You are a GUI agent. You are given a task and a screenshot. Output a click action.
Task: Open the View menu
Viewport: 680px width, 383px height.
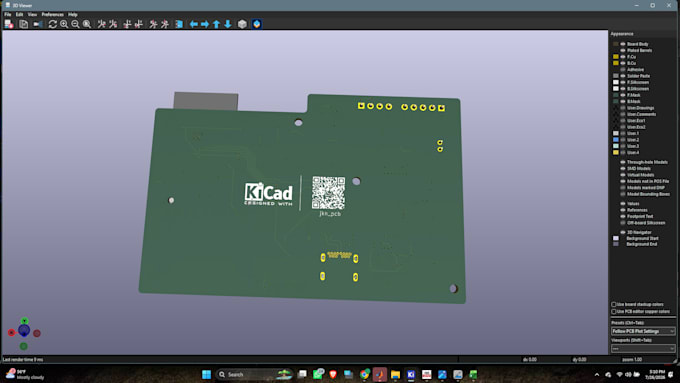[x=33, y=14]
